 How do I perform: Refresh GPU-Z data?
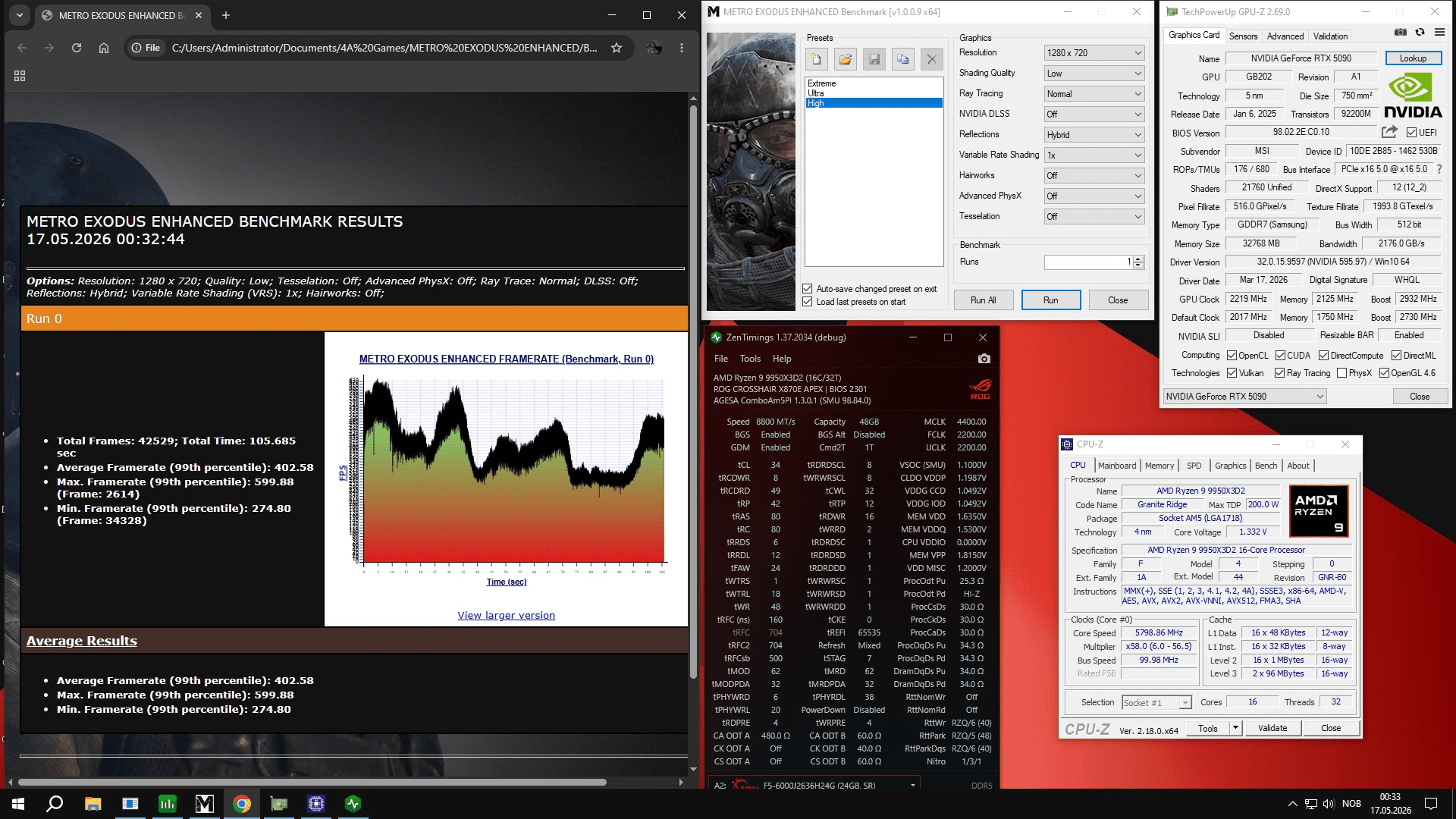(1420, 32)
